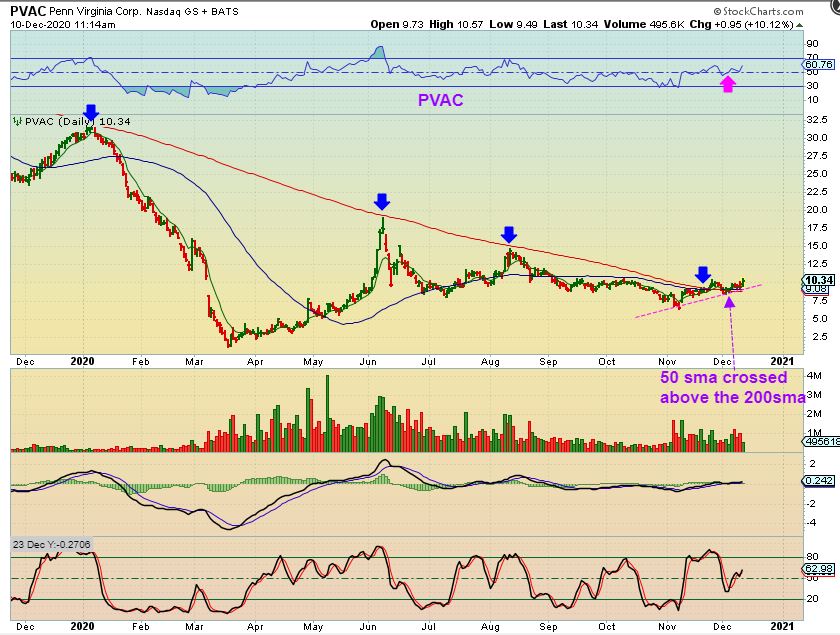Image resolution: width=840 pixels, height=635 pixels.
Task: Select the 2020 label on stochastic panel date axis
Action: [x=82, y=626]
